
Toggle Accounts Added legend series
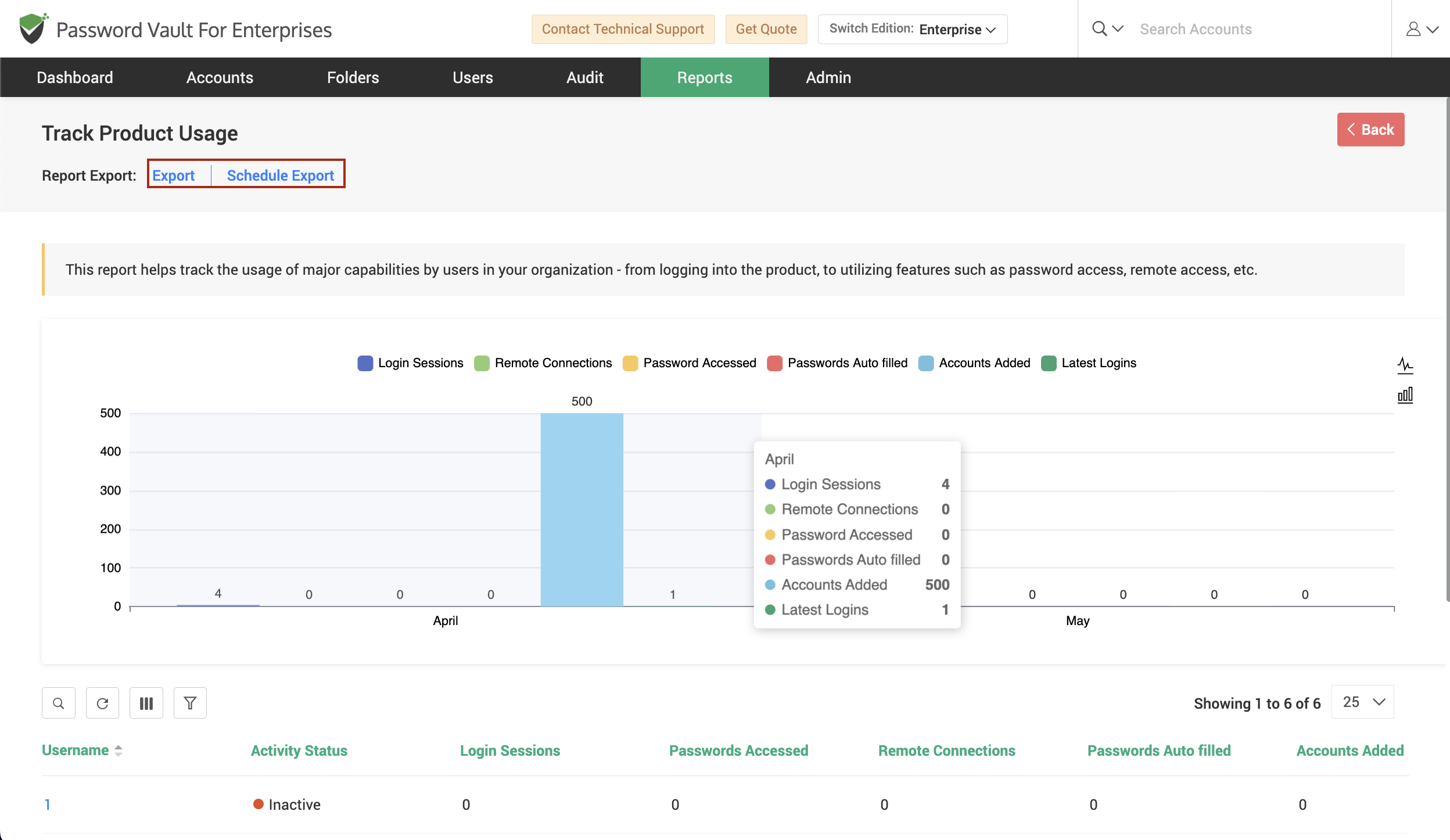click(x=974, y=363)
